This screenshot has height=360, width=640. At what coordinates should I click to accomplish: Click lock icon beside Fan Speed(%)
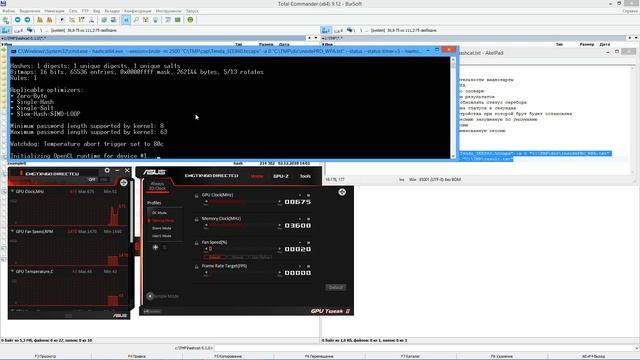pyautogui.click(x=196, y=243)
